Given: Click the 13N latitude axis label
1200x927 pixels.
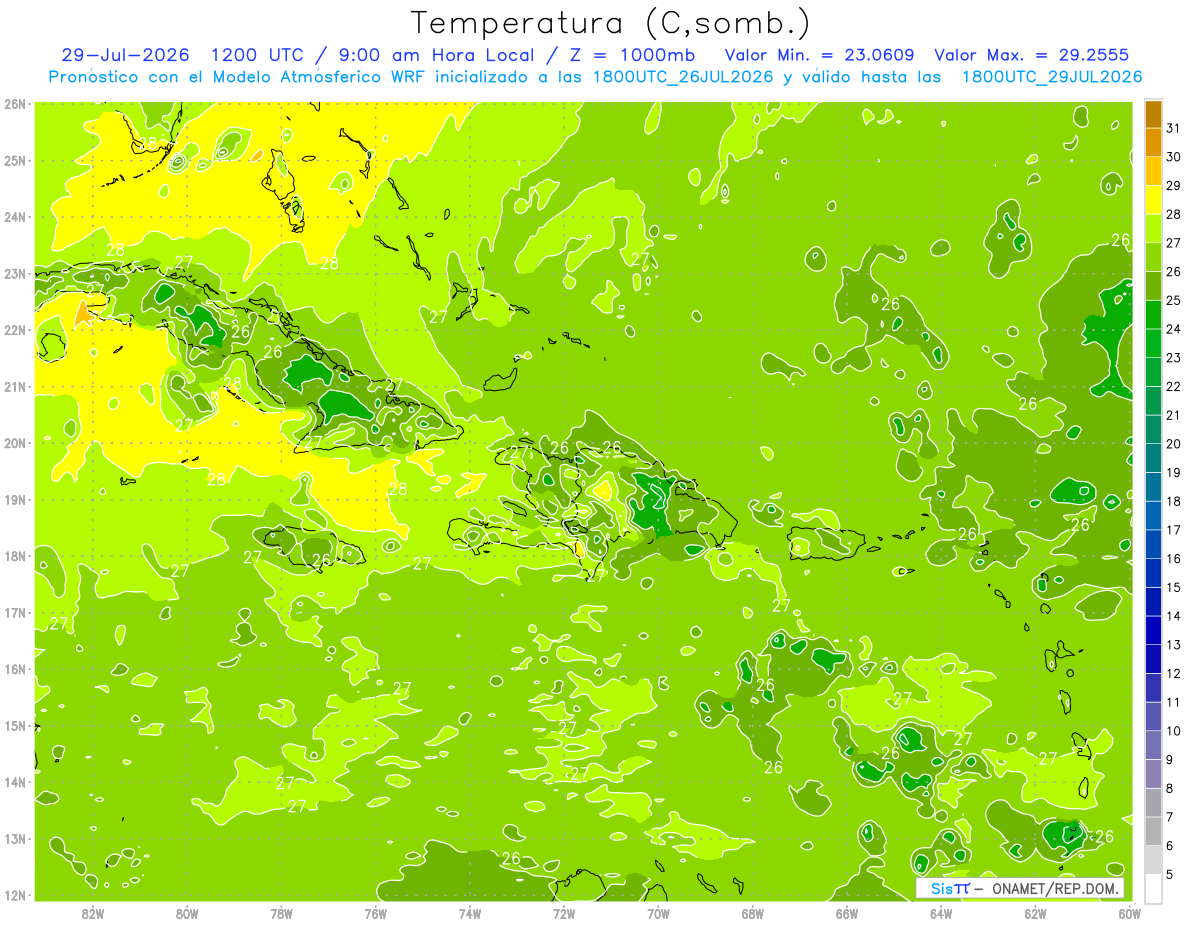Looking at the screenshot, I should tap(15, 838).
